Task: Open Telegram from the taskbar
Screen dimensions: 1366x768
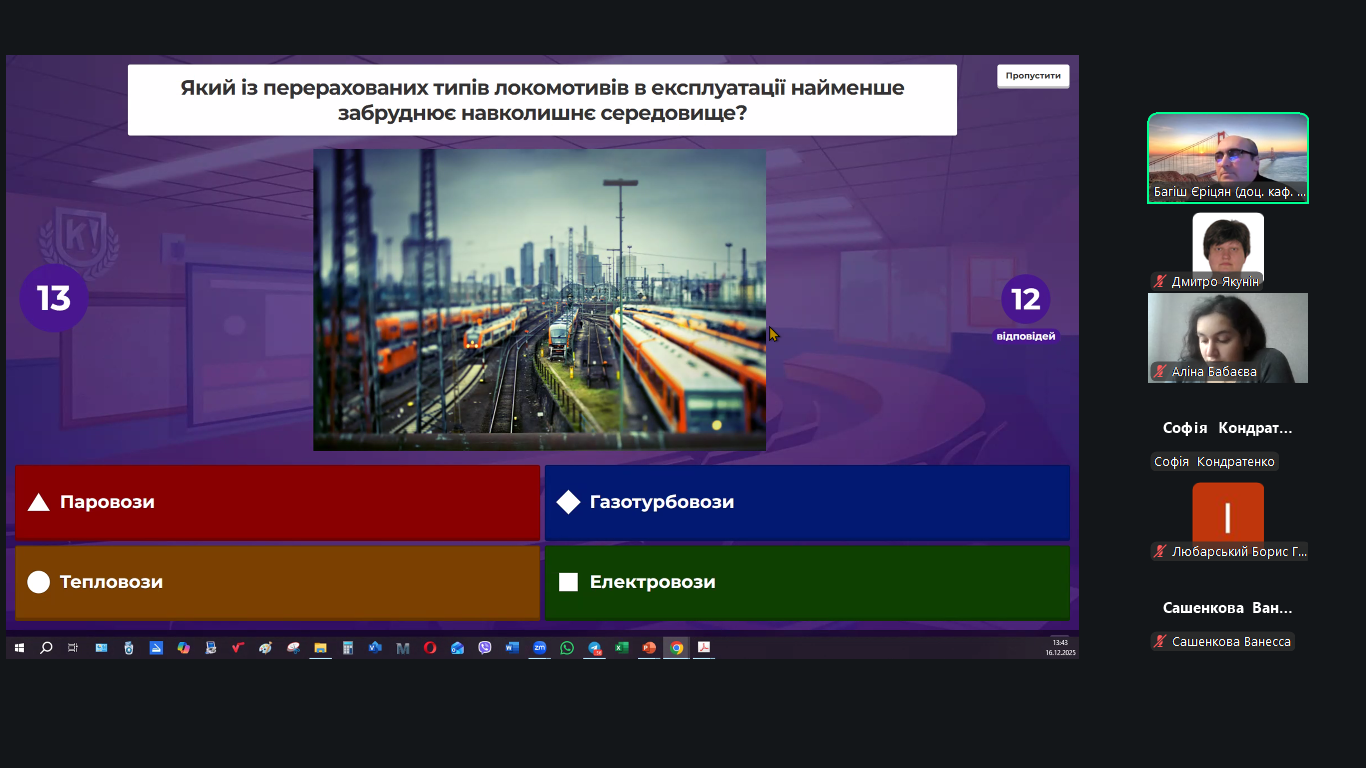Action: [x=595, y=648]
